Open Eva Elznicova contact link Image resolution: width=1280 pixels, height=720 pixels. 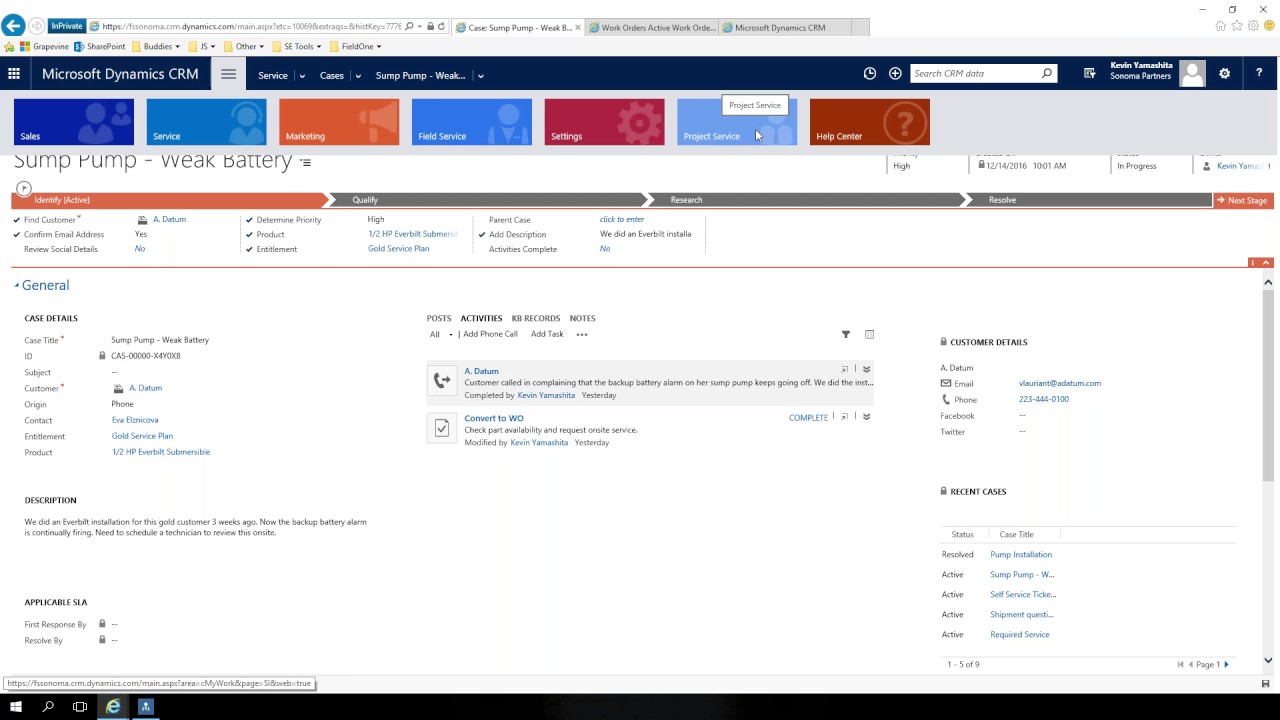click(x=135, y=420)
